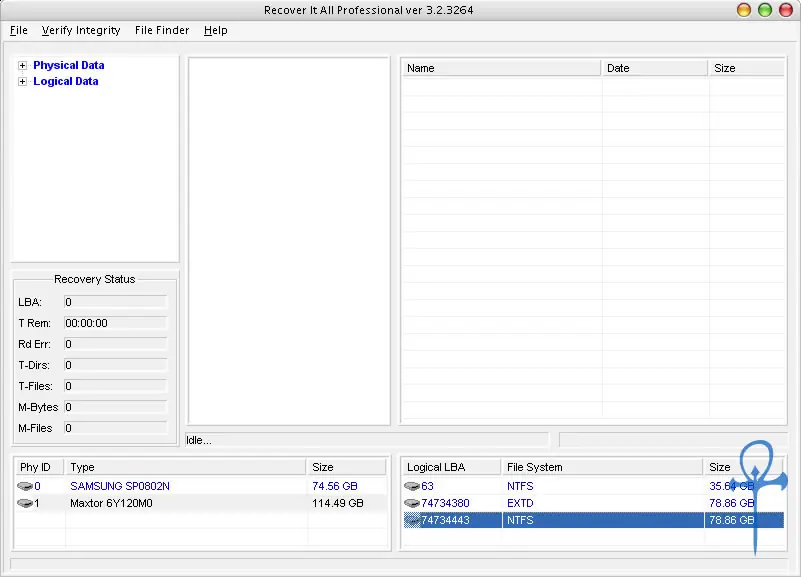Click the 114.49 GB size cell
Screen dimensions: 801x577
[x=338, y=503]
